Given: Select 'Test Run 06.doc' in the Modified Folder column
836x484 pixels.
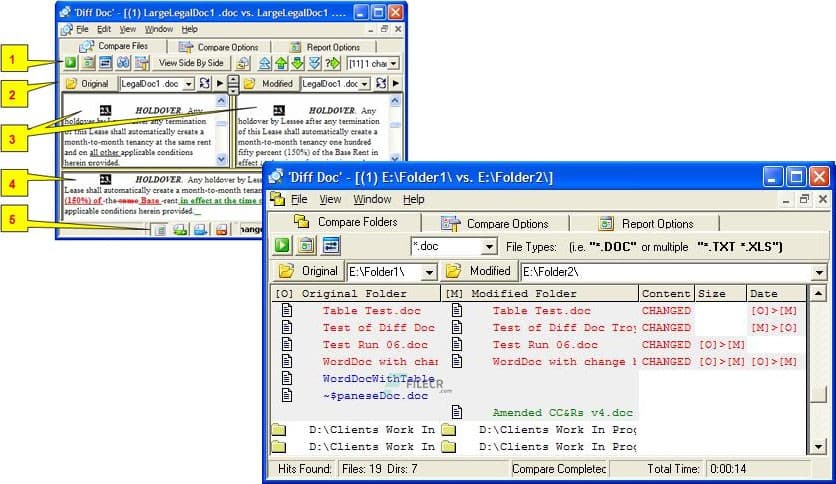Looking at the screenshot, I should (x=545, y=345).
